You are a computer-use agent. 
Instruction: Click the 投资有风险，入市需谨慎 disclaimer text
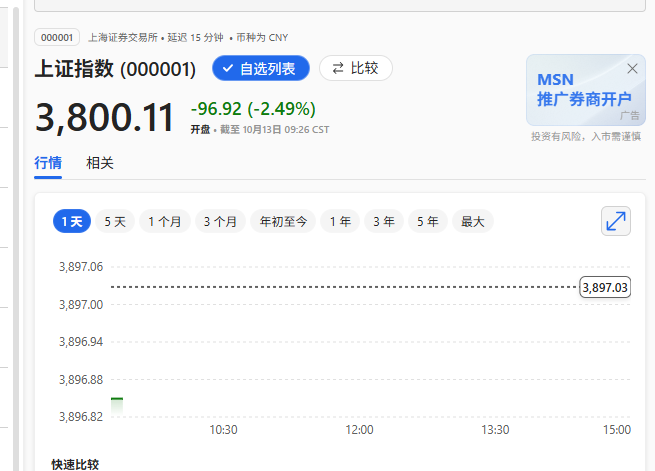[x=586, y=137]
